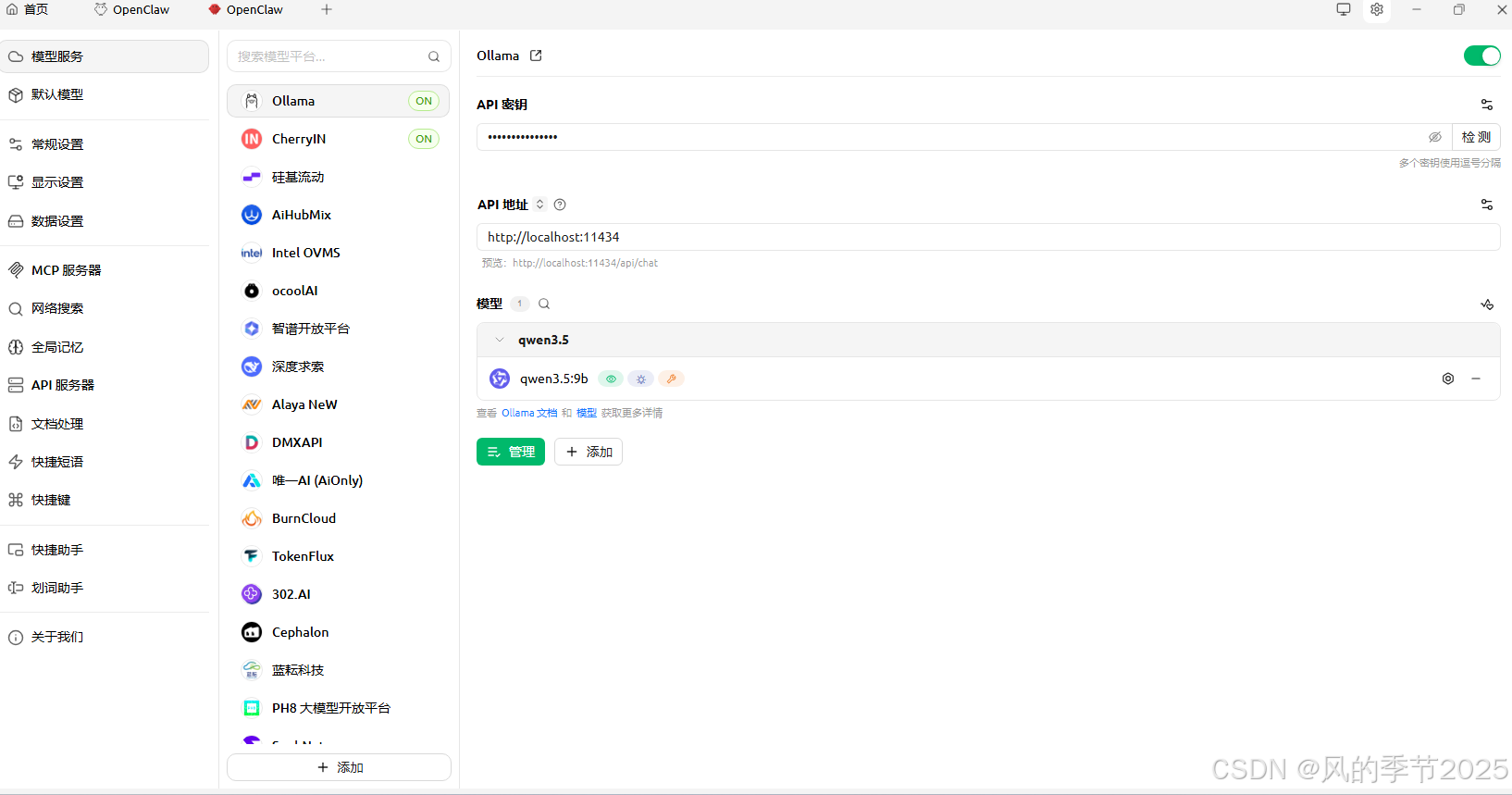Screen dimensions: 1512x795
Task: Select the Intel OVMS provider
Action: (x=338, y=253)
